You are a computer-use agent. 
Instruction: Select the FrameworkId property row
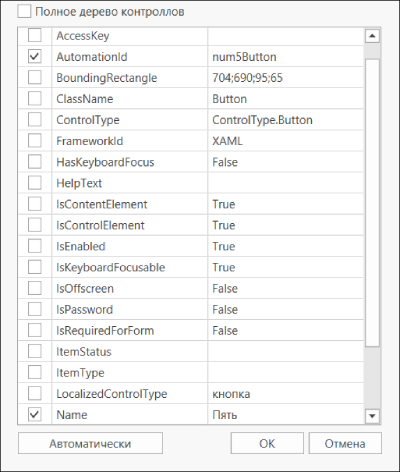click(x=191, y=141)
